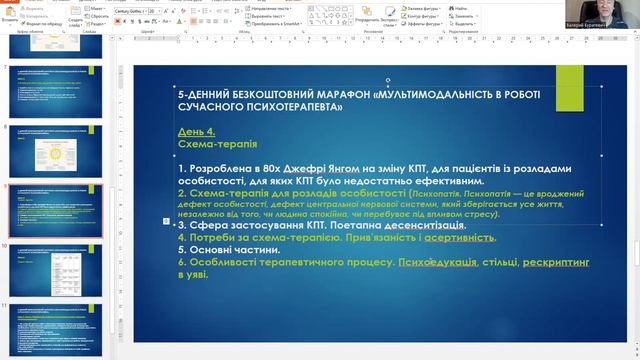Increase the font size with the larger A
This screenshot has width=640, height=360.
166,11
